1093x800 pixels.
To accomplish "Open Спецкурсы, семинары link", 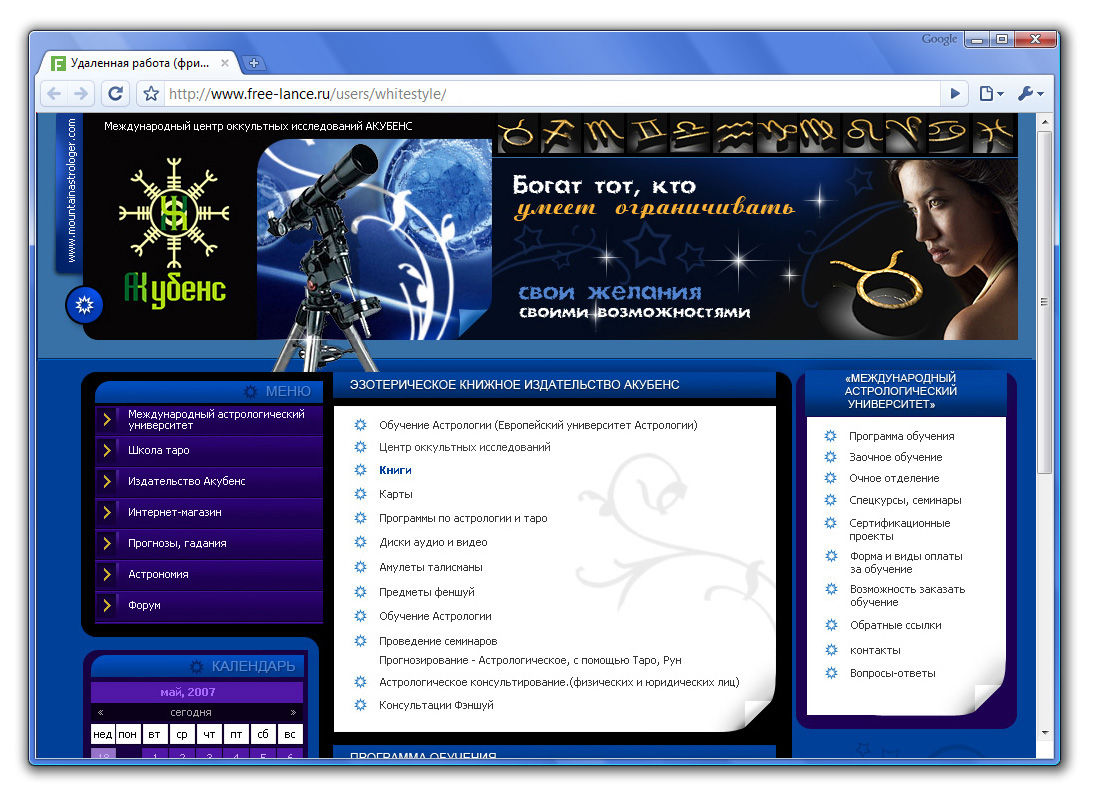I will (x=905, y=500).
